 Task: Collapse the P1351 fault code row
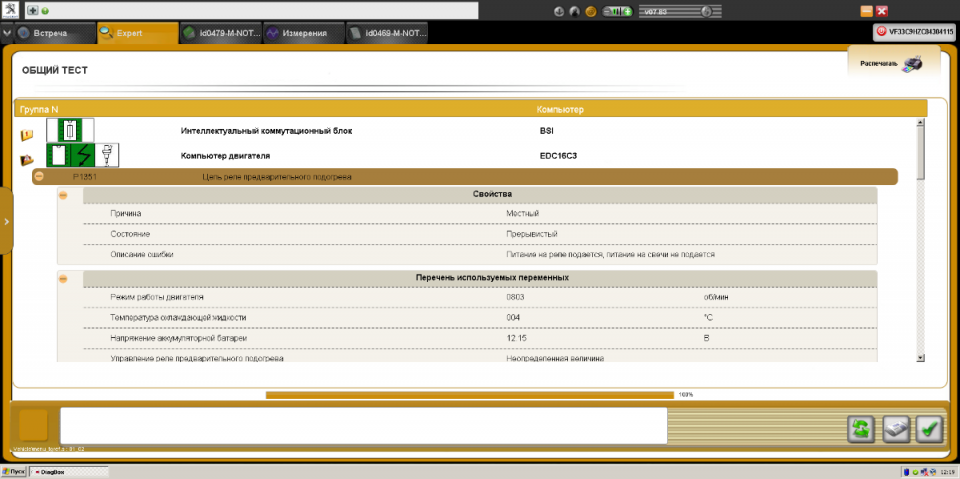pos(39,176)
